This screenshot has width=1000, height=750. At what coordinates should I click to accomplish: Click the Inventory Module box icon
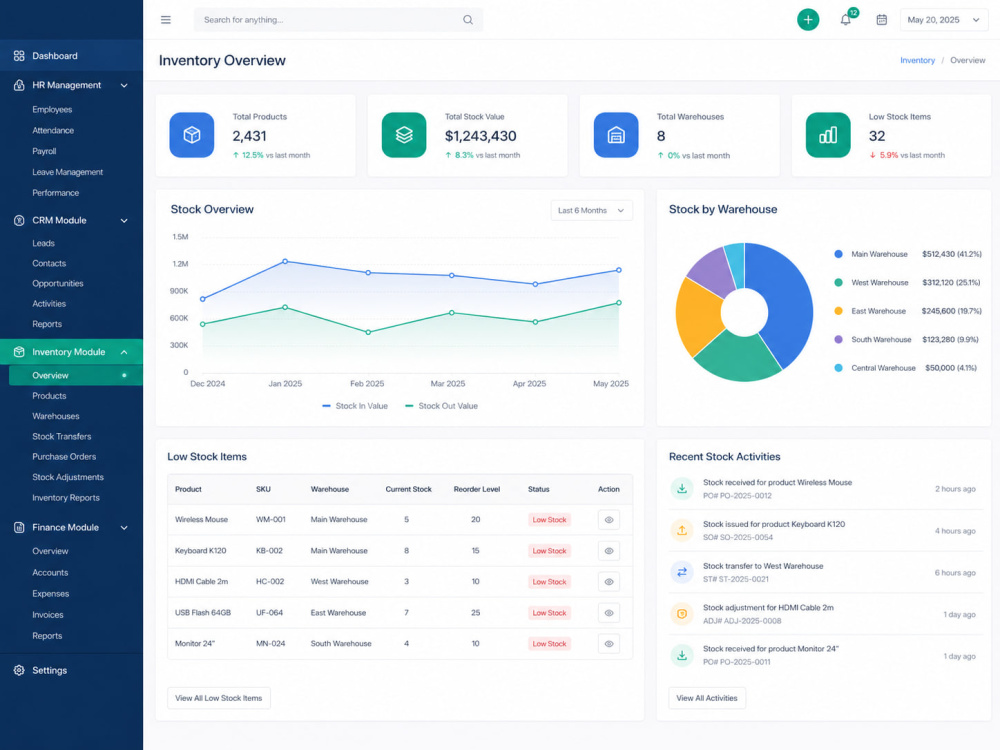(x=19, y=352)
